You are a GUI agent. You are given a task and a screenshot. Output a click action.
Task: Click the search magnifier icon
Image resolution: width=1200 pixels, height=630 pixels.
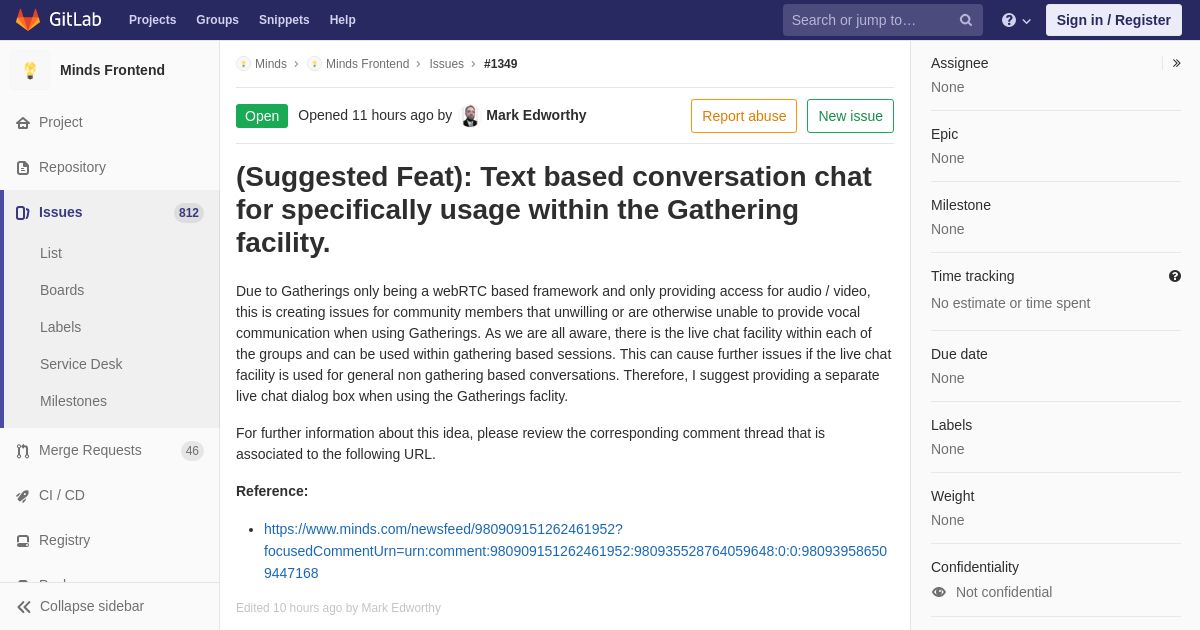[x=966, y=20]
